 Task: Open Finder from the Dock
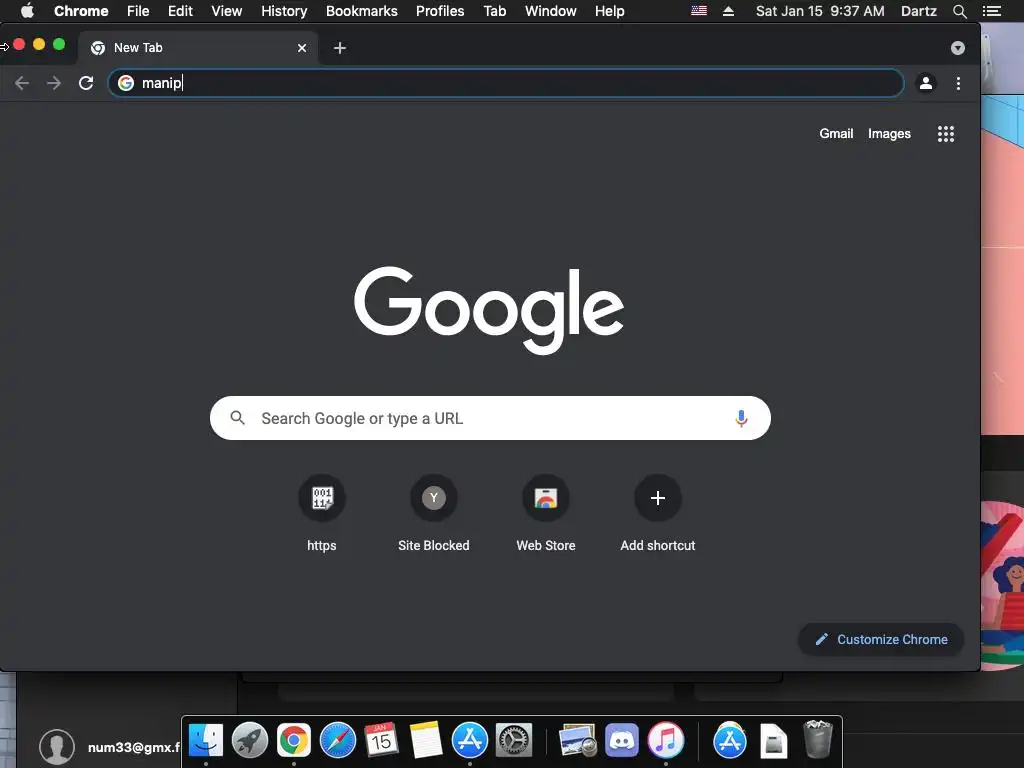206,741
